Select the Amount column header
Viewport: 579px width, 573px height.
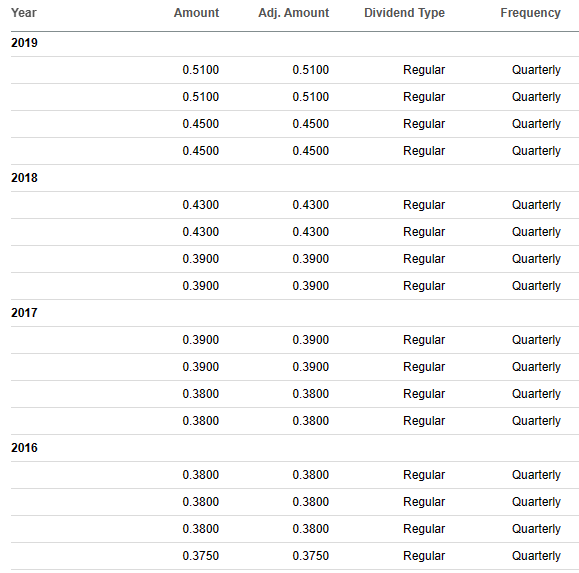point(196,13)
